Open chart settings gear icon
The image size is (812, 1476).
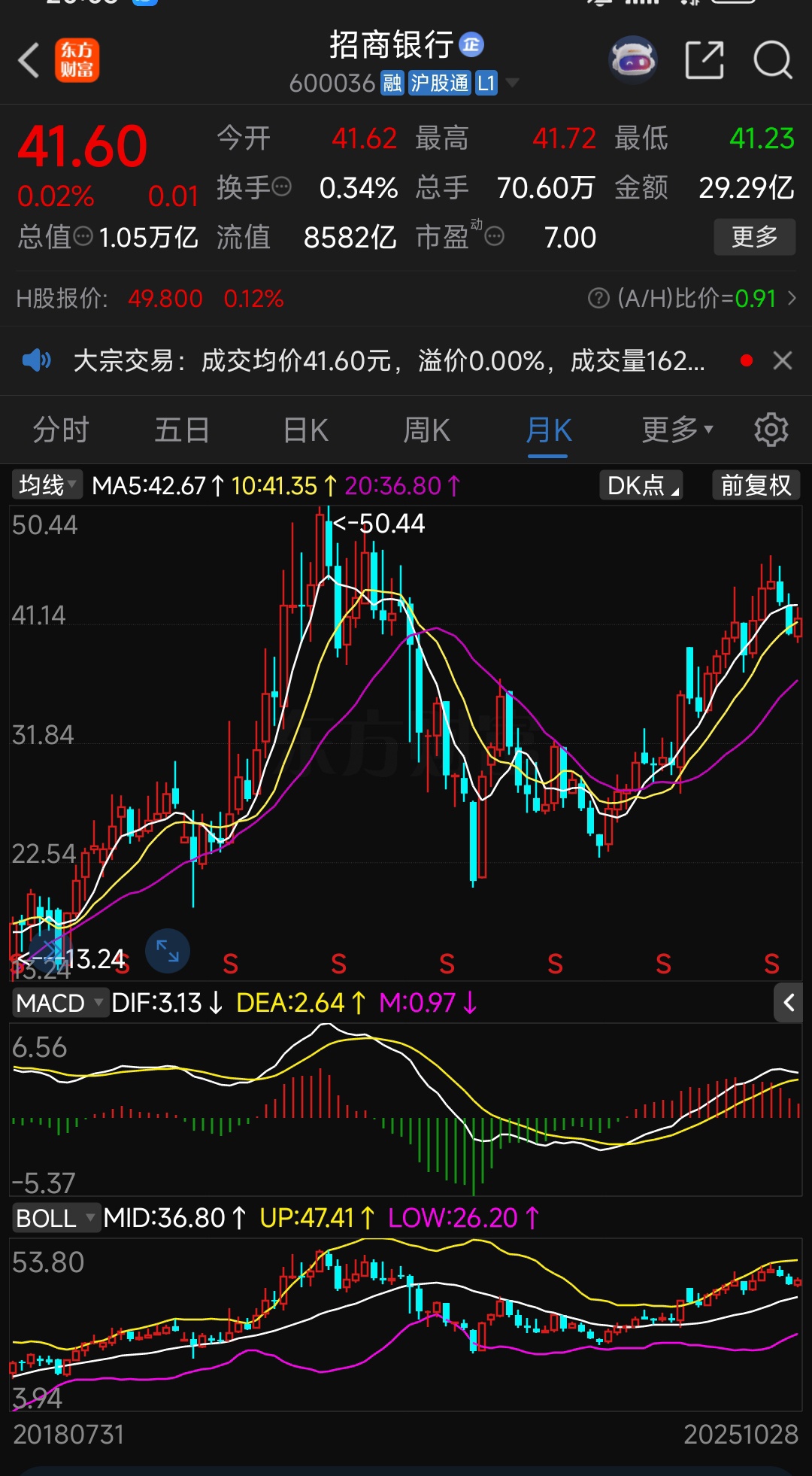point(771,430)
